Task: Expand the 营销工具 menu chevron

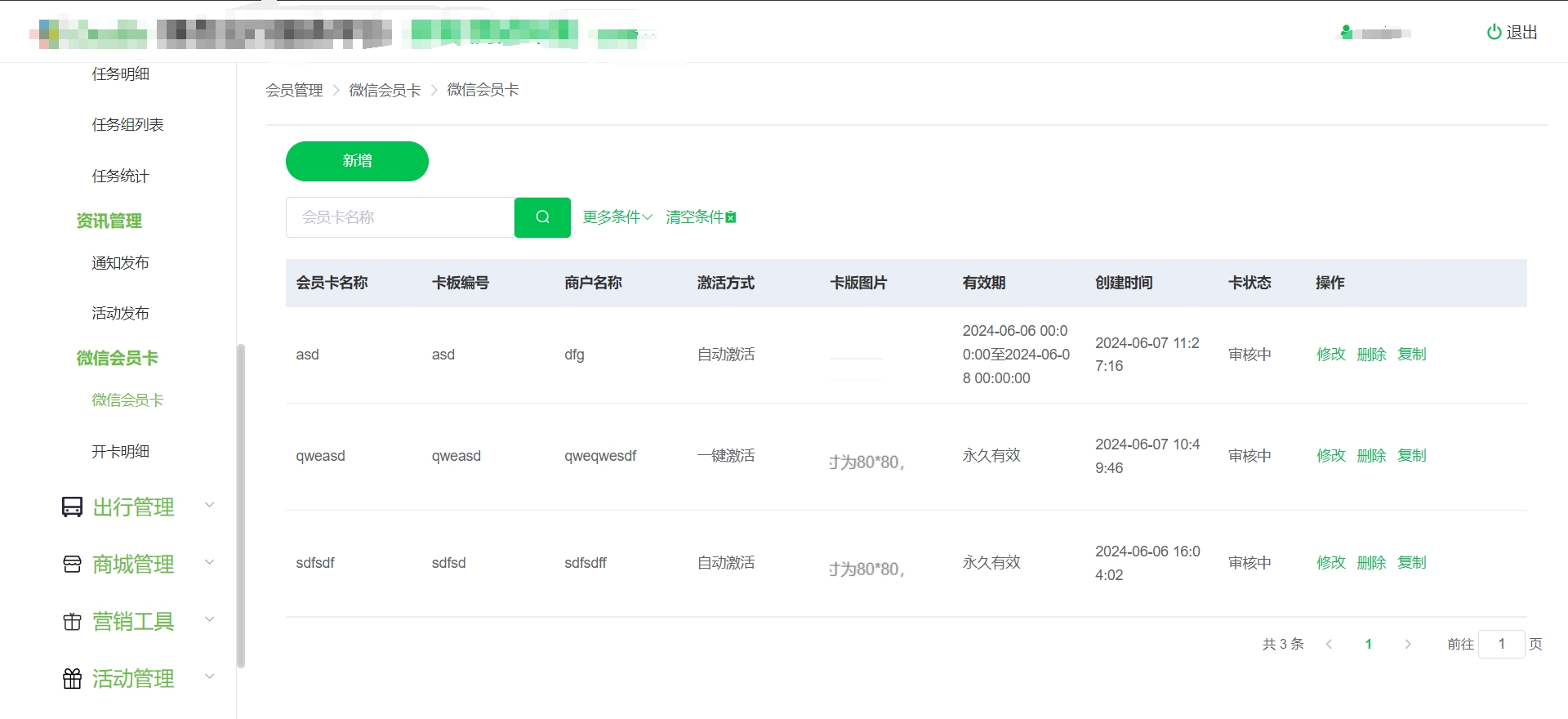Action: 209,619
